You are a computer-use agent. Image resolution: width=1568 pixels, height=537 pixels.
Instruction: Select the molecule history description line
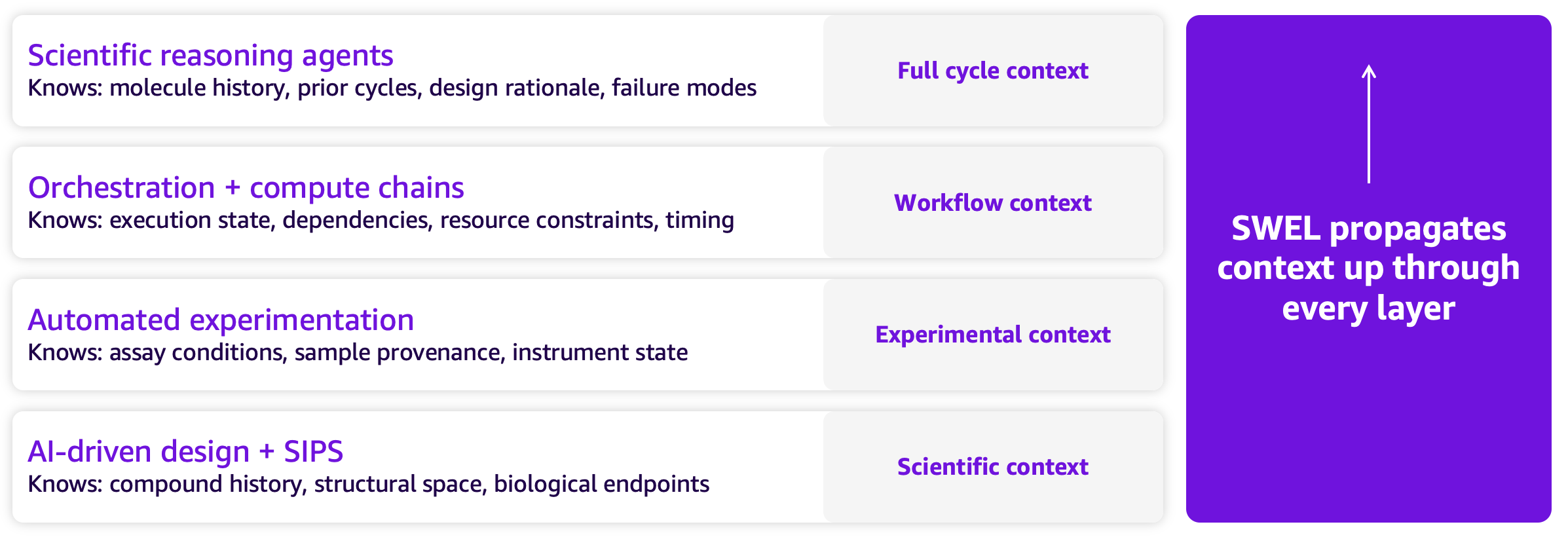(x=392, y=88)
